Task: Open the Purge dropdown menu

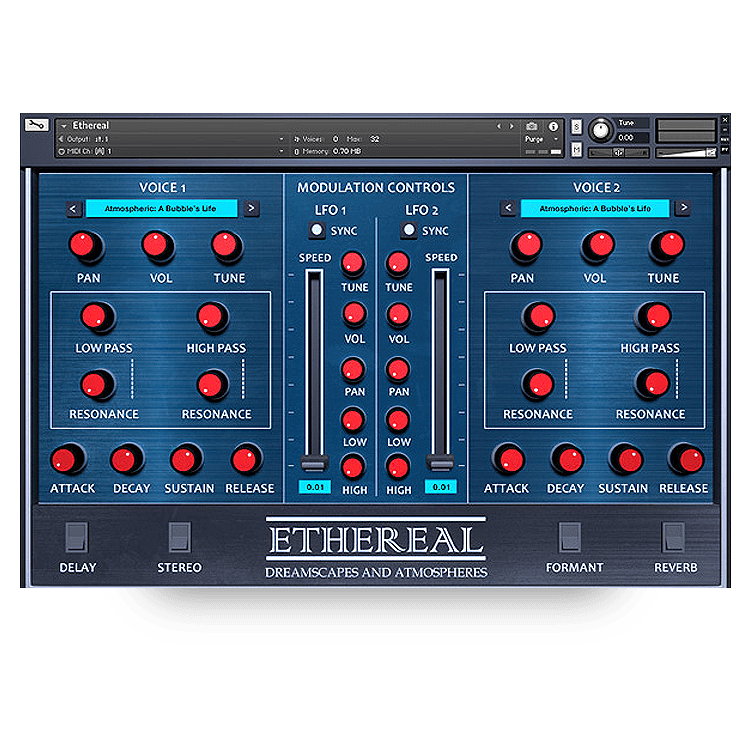Action: click(x=541, y=139)
